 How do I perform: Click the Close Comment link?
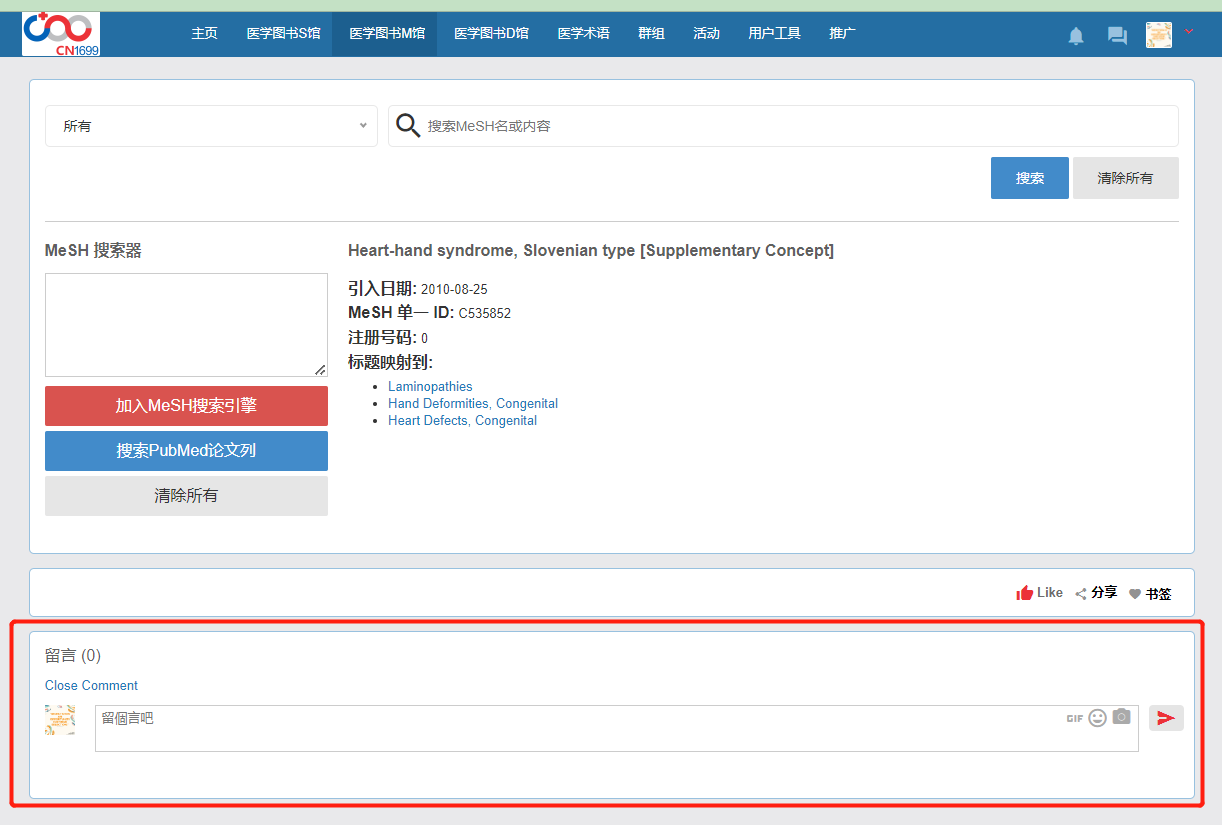click(x=91, y=685)
